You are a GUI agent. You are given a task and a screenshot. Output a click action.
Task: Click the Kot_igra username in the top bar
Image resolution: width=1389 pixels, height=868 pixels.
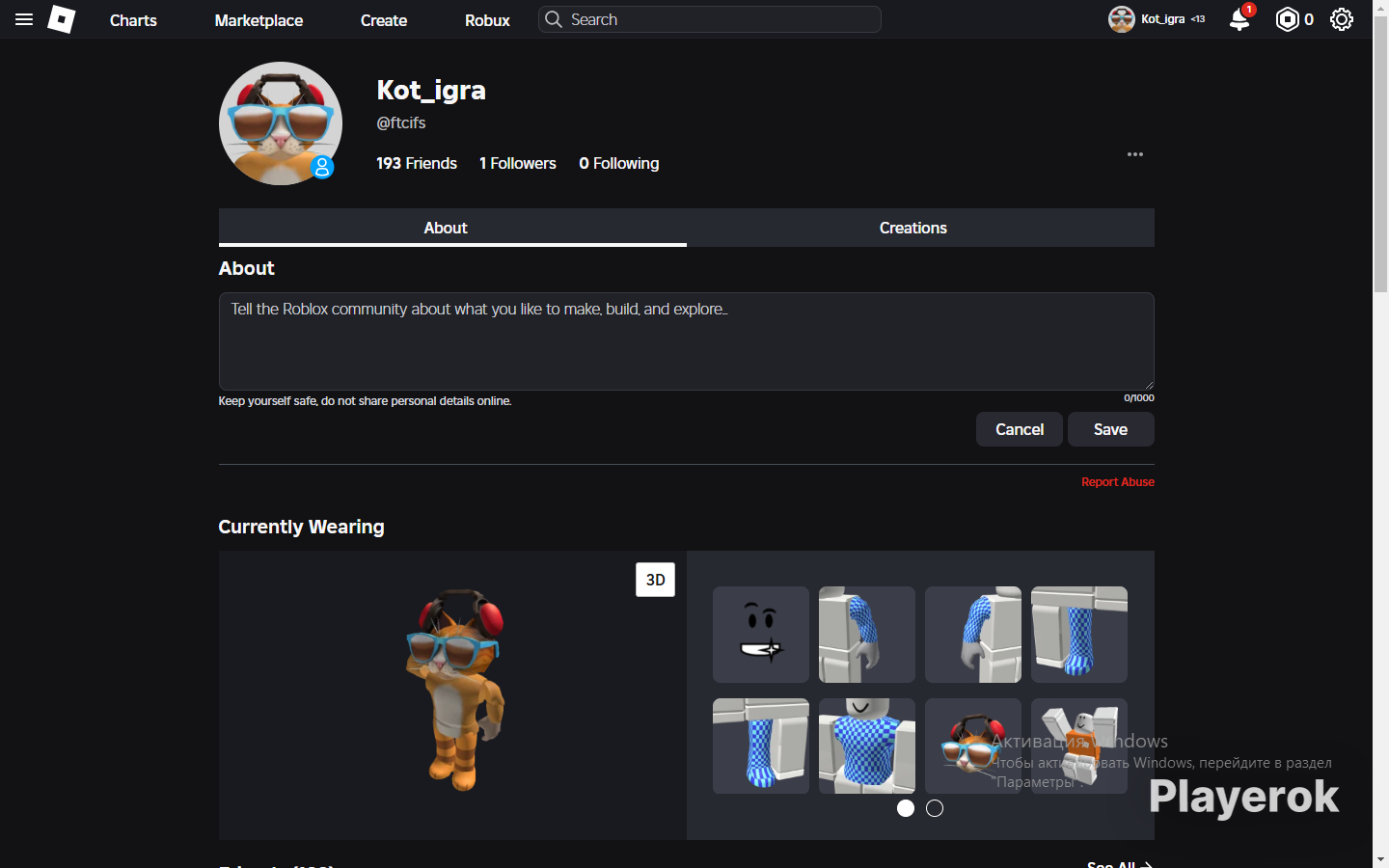tap(1163, 19)
